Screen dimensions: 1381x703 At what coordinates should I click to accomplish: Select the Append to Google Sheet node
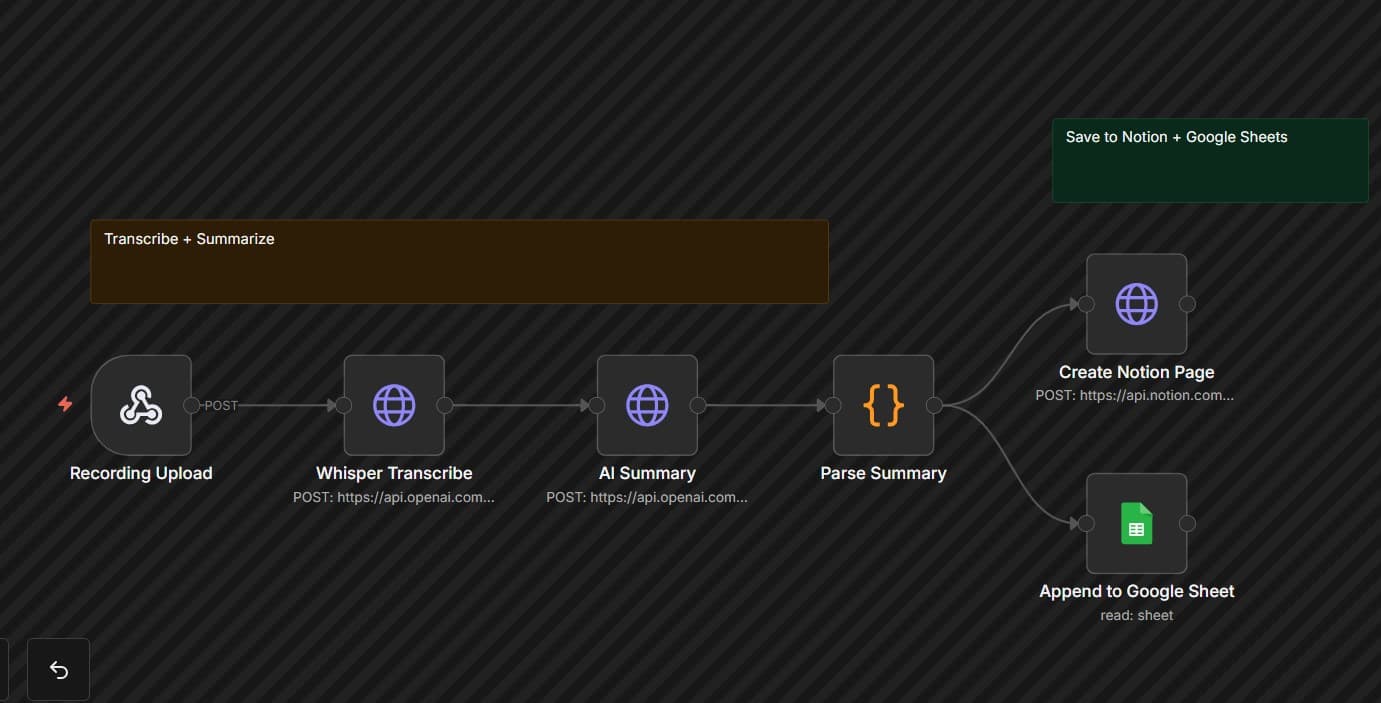pos(1136,523)
